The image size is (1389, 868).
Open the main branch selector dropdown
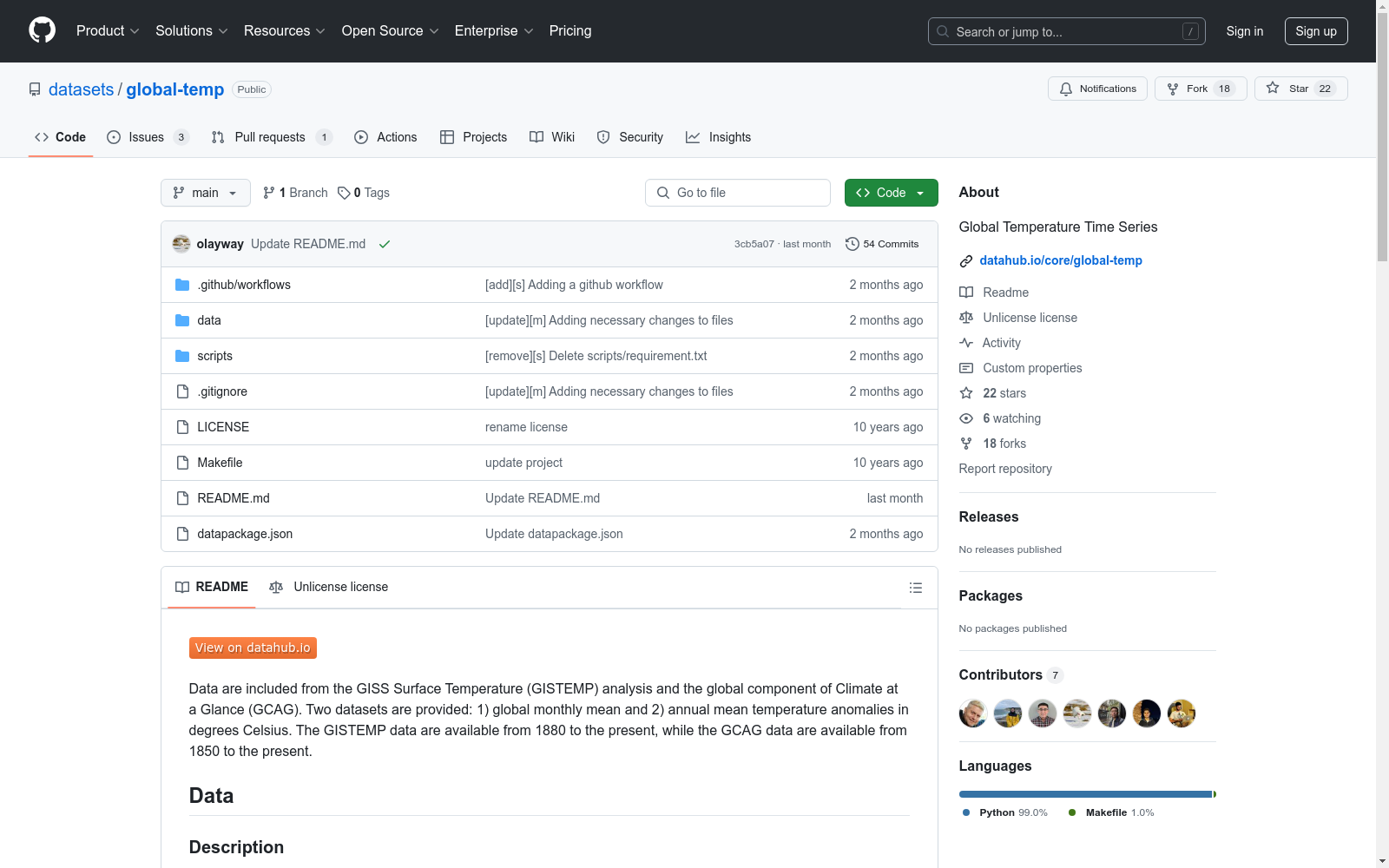206,193
